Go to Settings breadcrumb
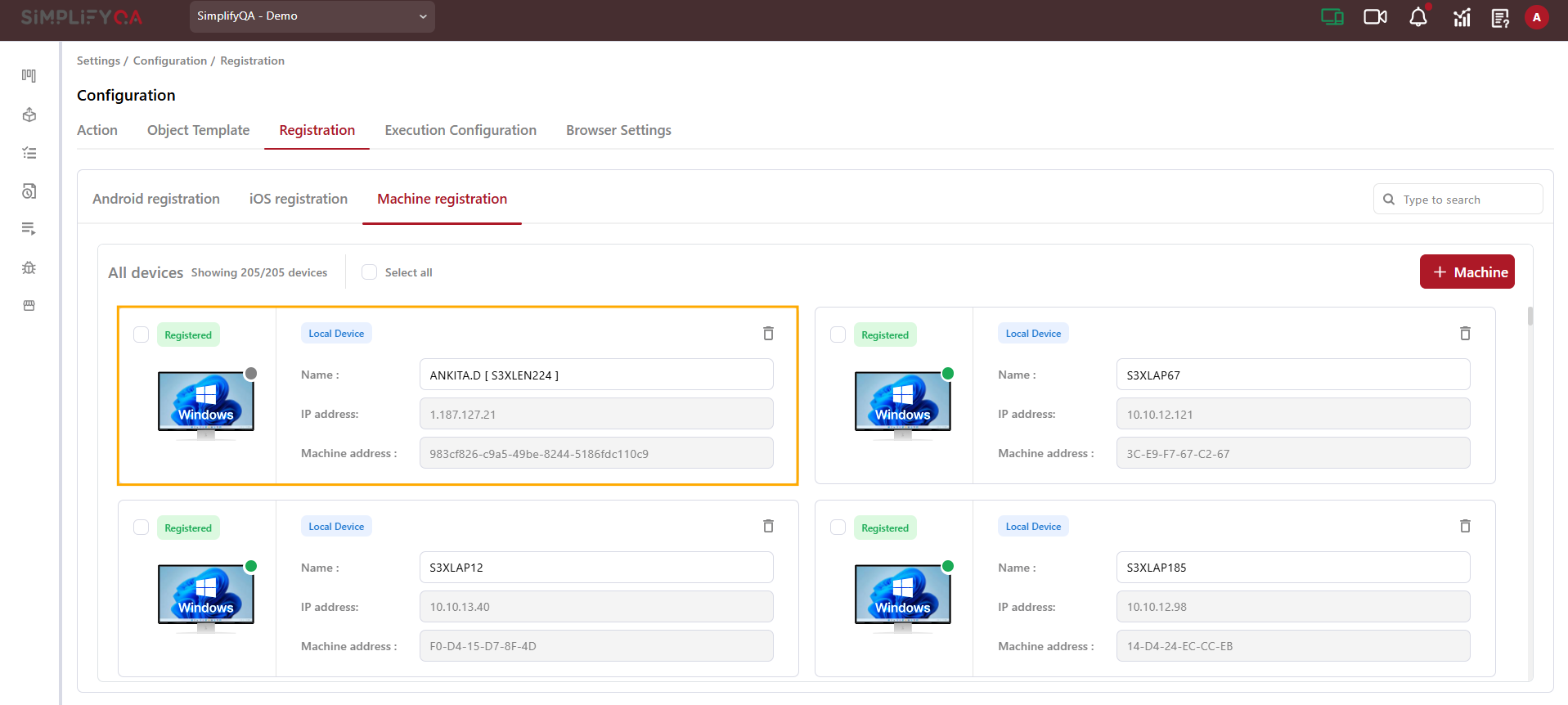 tap(98, 61)
